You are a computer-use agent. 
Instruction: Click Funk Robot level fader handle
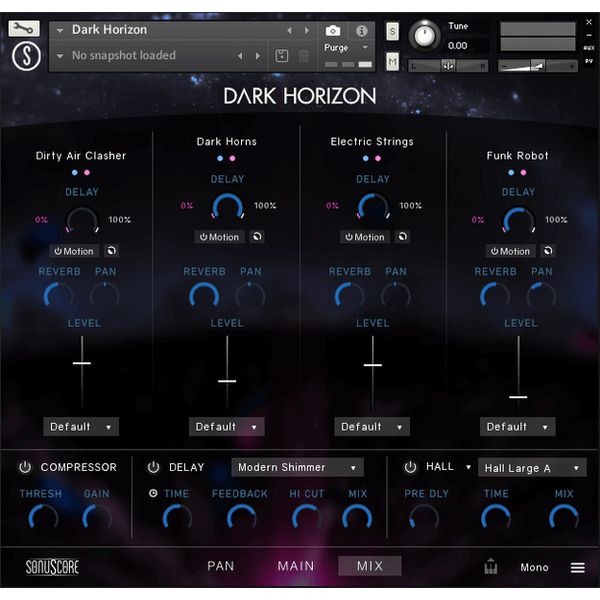coord(518,397)
